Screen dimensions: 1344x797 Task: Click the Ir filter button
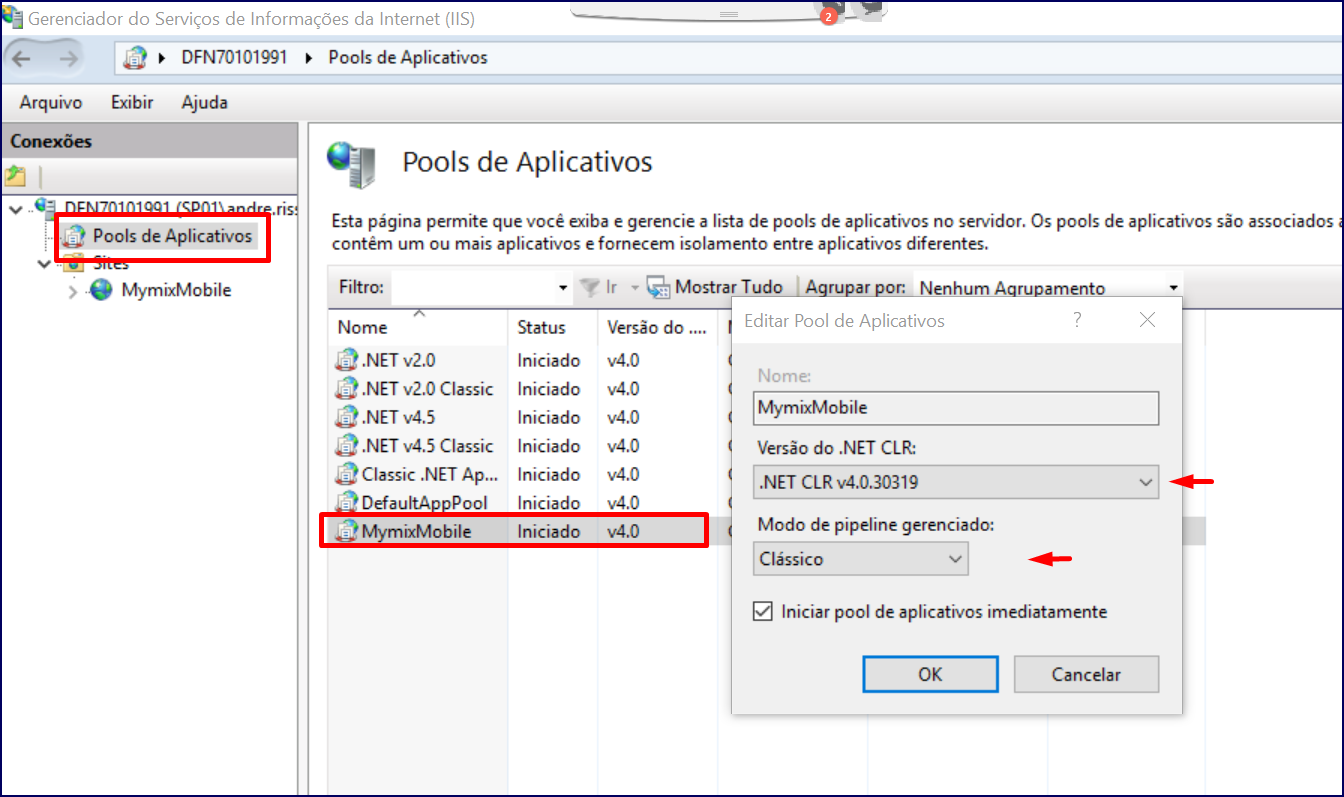coord(611,288)
